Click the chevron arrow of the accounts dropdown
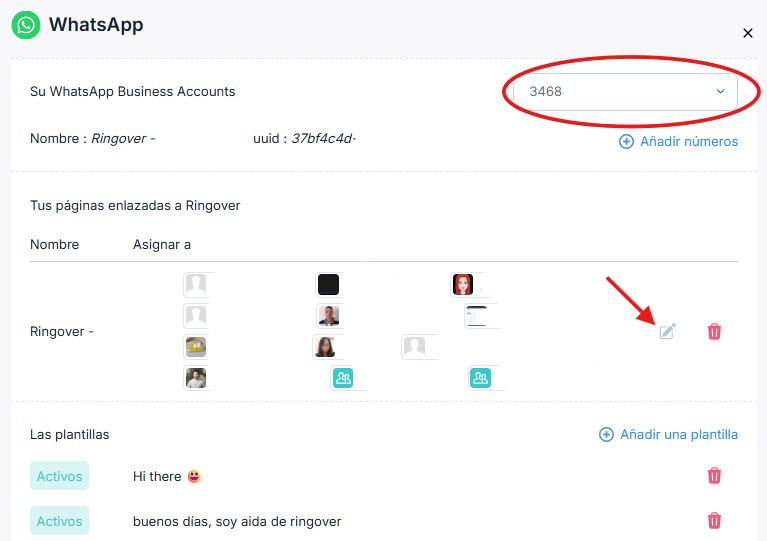 click(x=721, y=91)
